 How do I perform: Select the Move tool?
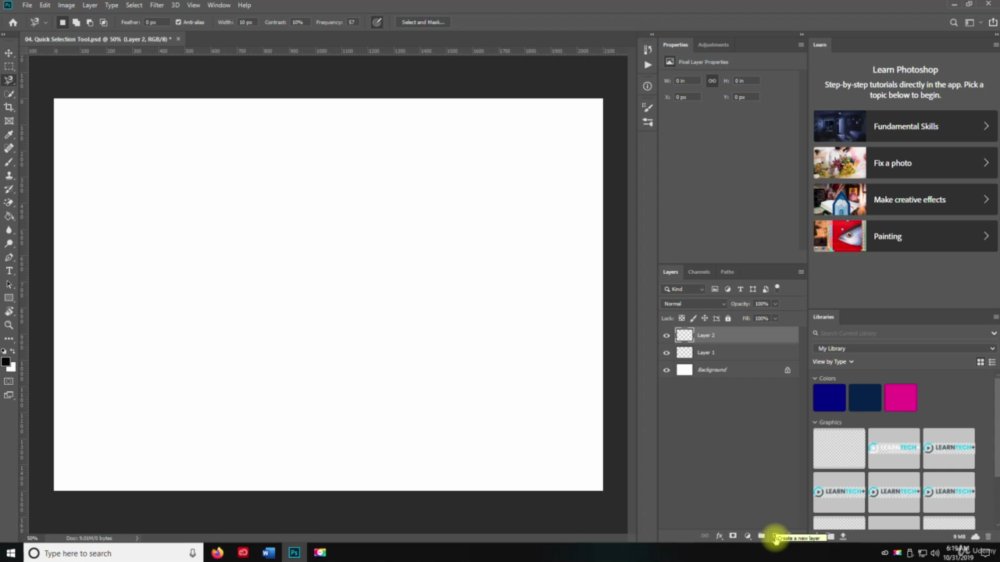point(9,53)
